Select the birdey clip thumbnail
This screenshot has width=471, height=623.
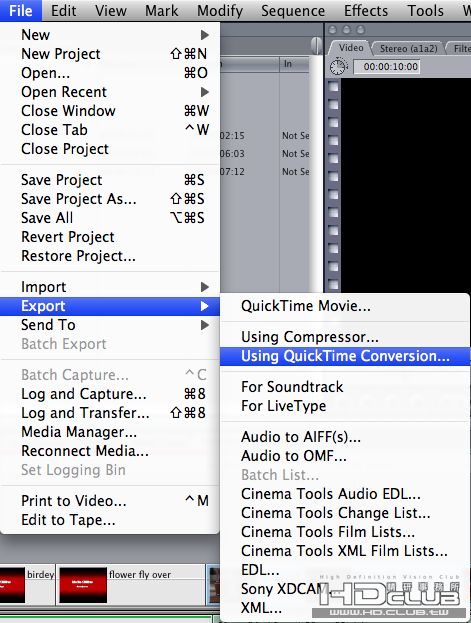[x=12, y=585]
